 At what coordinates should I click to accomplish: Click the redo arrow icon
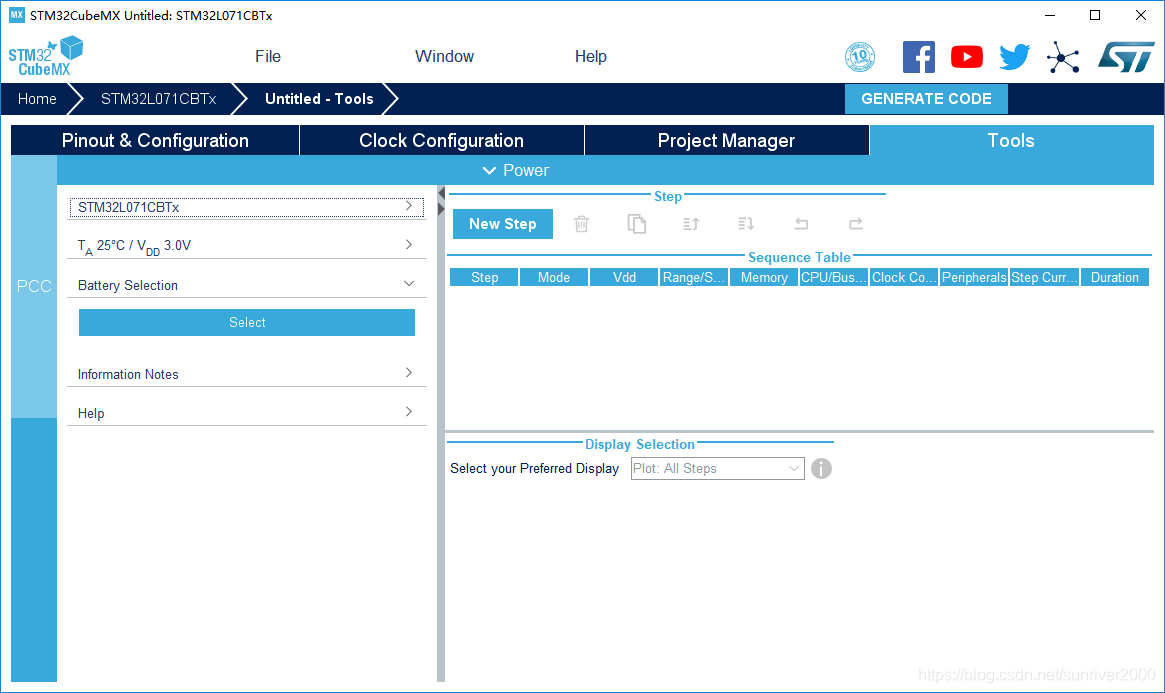click(x=856, y=224)
